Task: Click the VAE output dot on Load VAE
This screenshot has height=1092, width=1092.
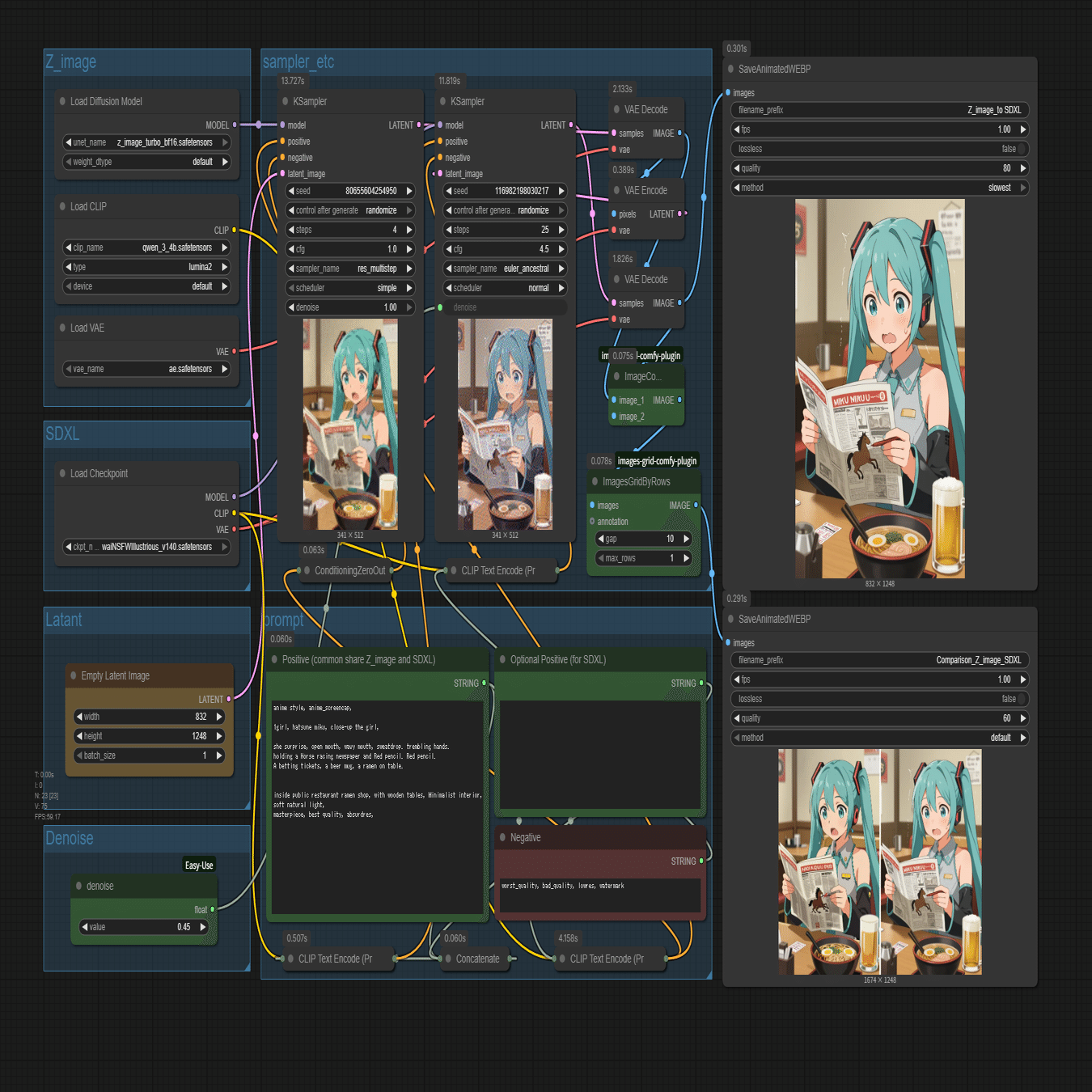Action: tap(235, 352)
